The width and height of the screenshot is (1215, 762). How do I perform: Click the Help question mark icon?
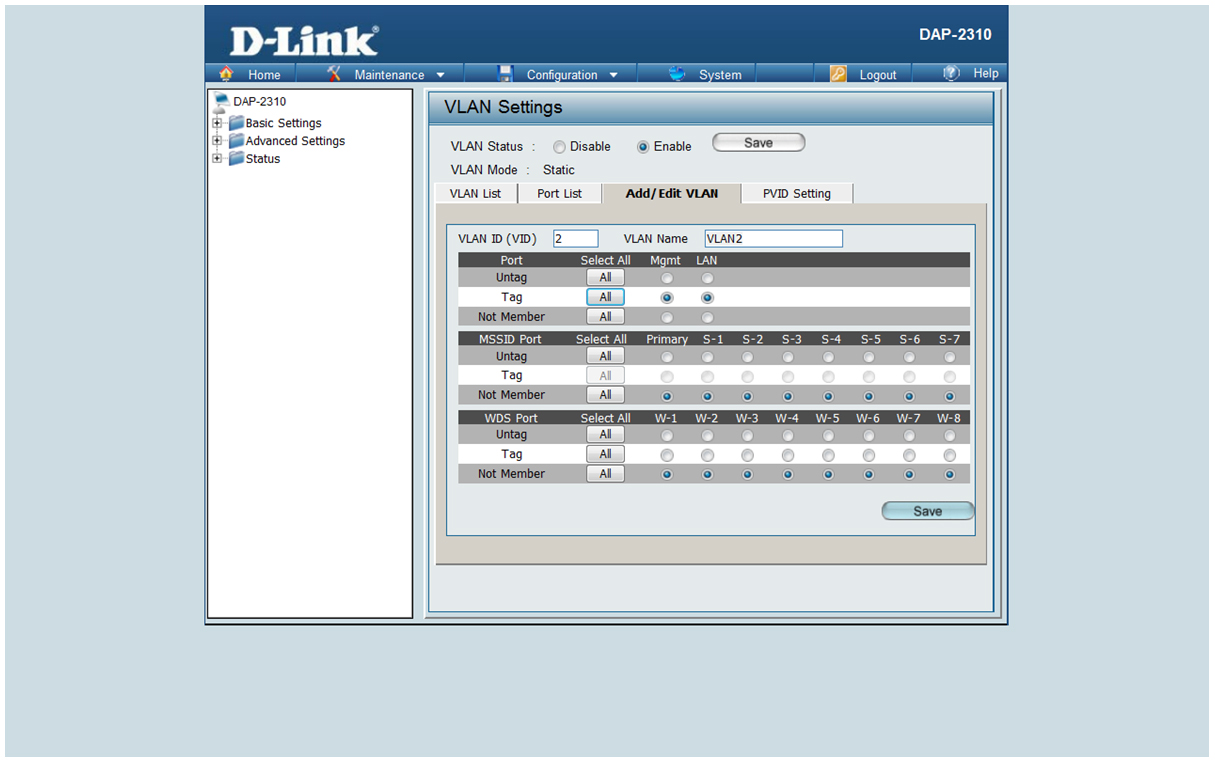click(952, 74)
